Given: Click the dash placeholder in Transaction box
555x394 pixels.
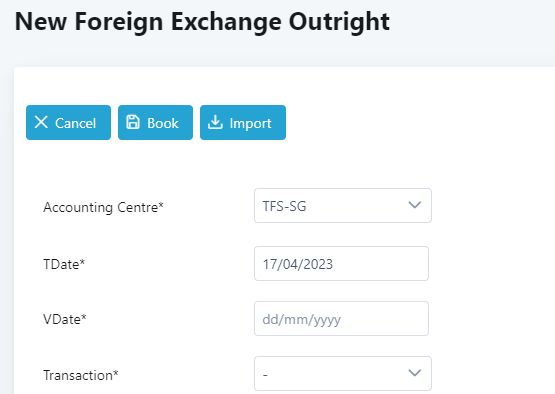Looking at the screenshot, I should (x=265, y=375).
